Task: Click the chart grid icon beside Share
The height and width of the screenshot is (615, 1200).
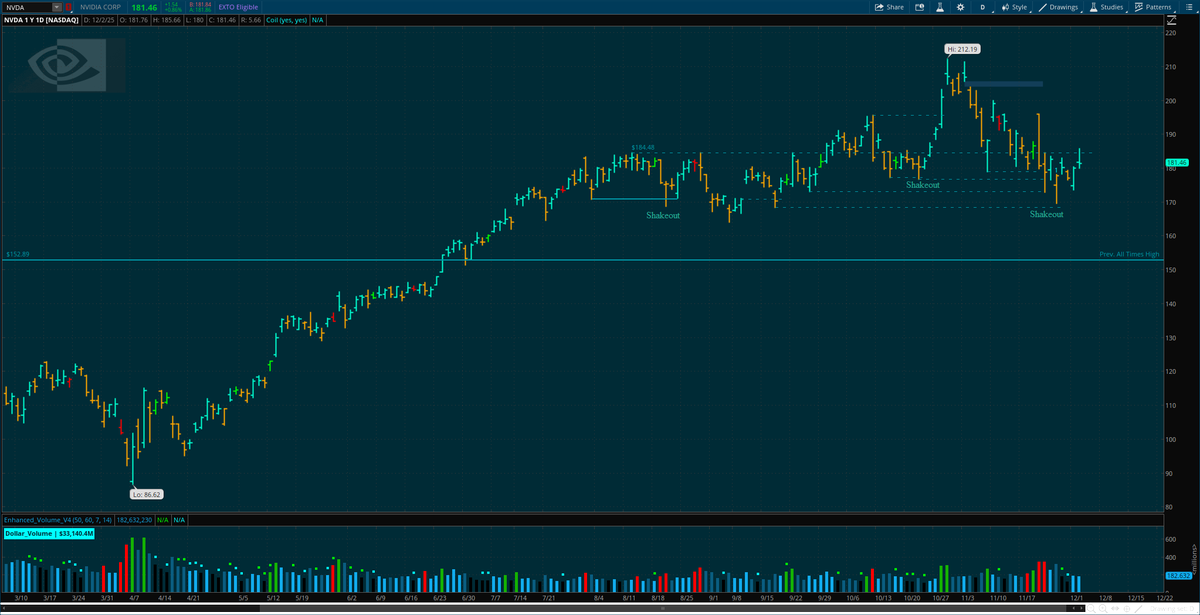Action: (x=920, y=7)
